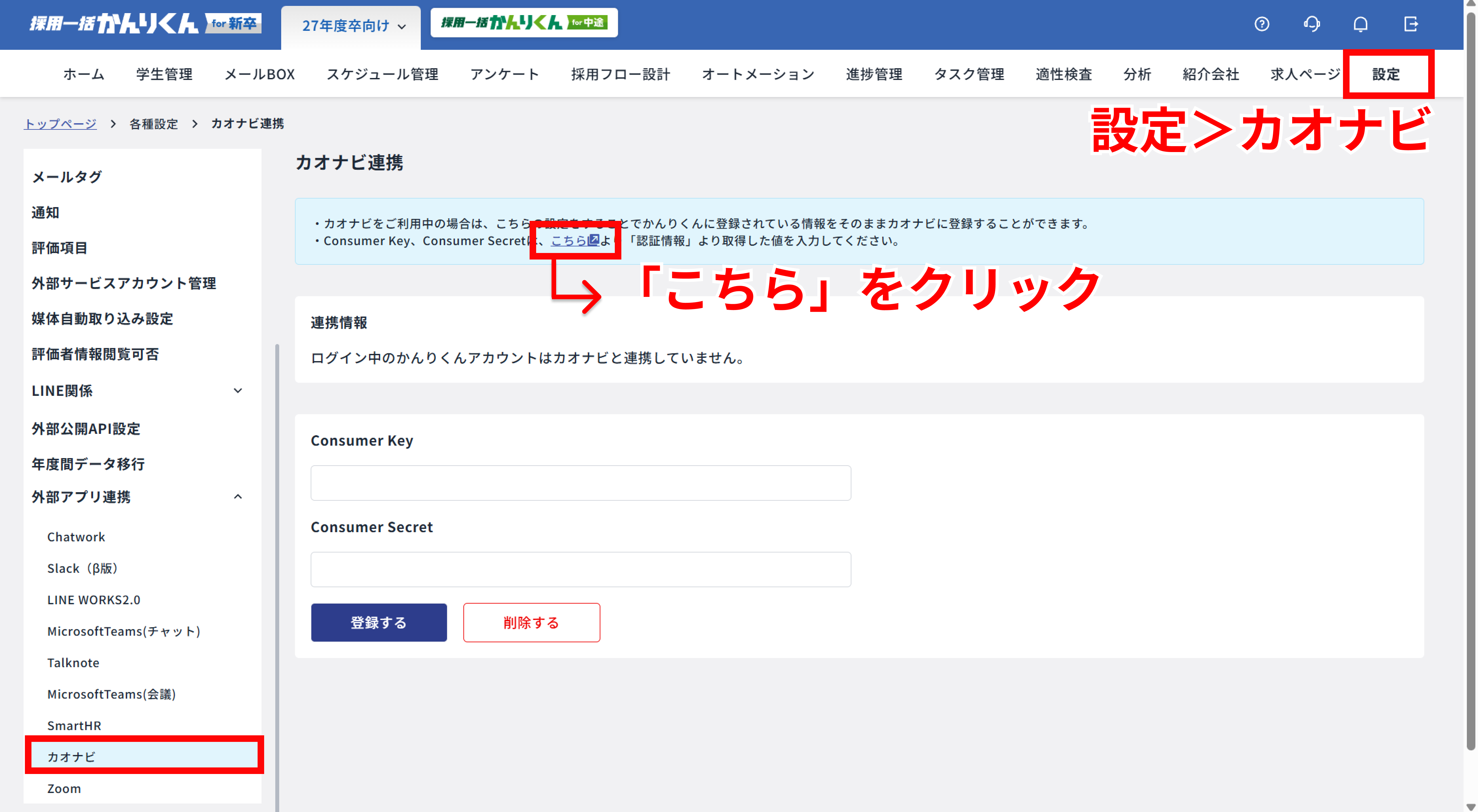The height and width of the screenshot is (812, 1478).
Task: Click the external-link icon beside こちら
Action: pyautogui.click(x=594, y=241)
